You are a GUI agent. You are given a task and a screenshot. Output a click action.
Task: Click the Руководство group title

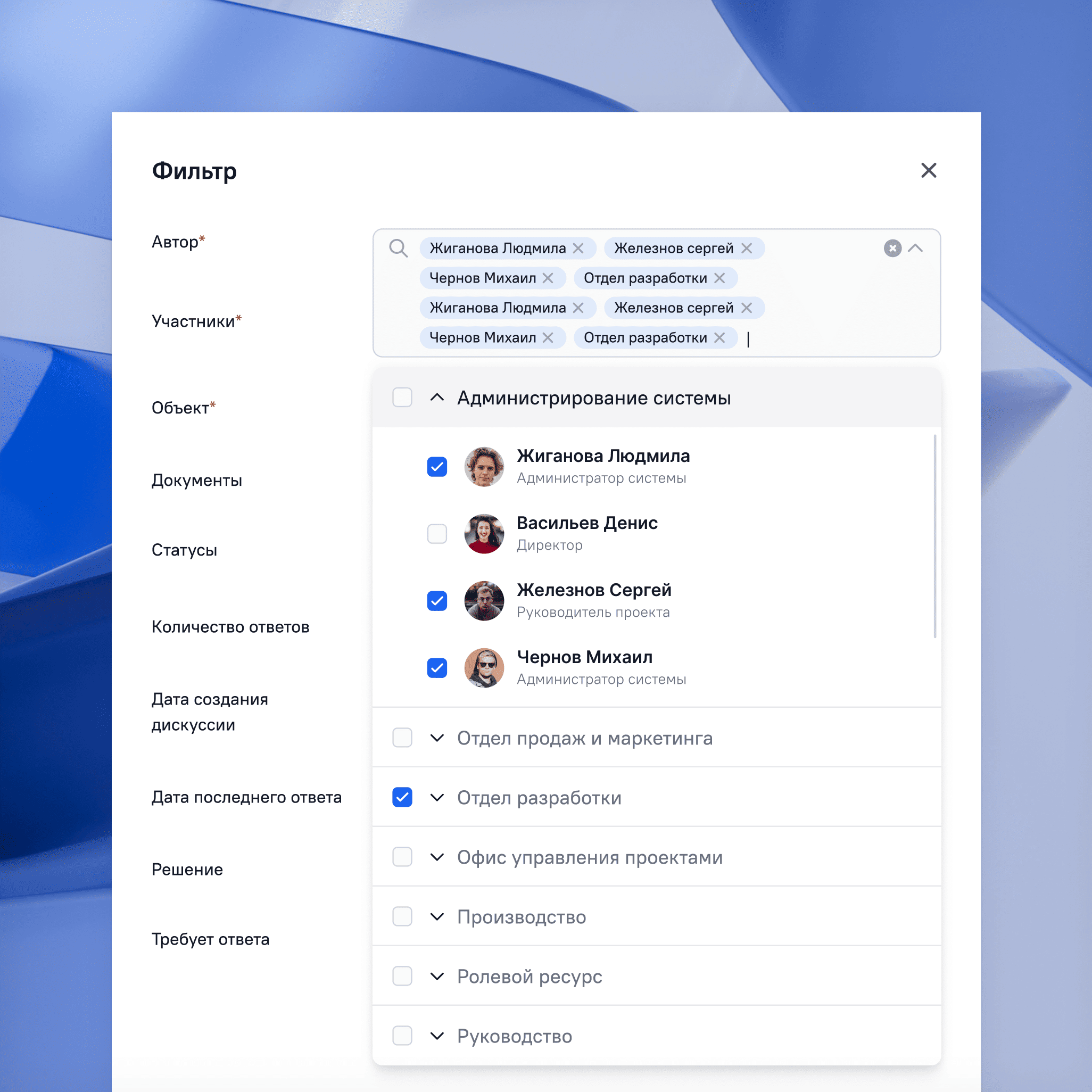[515, 1036]
